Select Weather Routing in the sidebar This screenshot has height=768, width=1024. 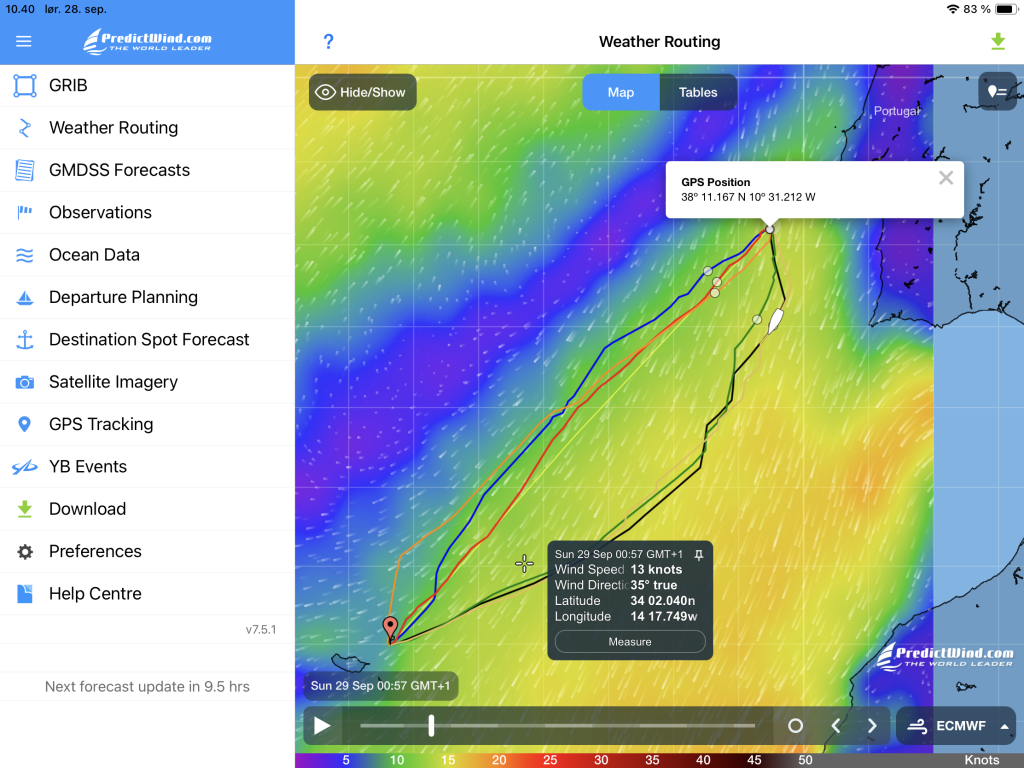coord(147,128)
